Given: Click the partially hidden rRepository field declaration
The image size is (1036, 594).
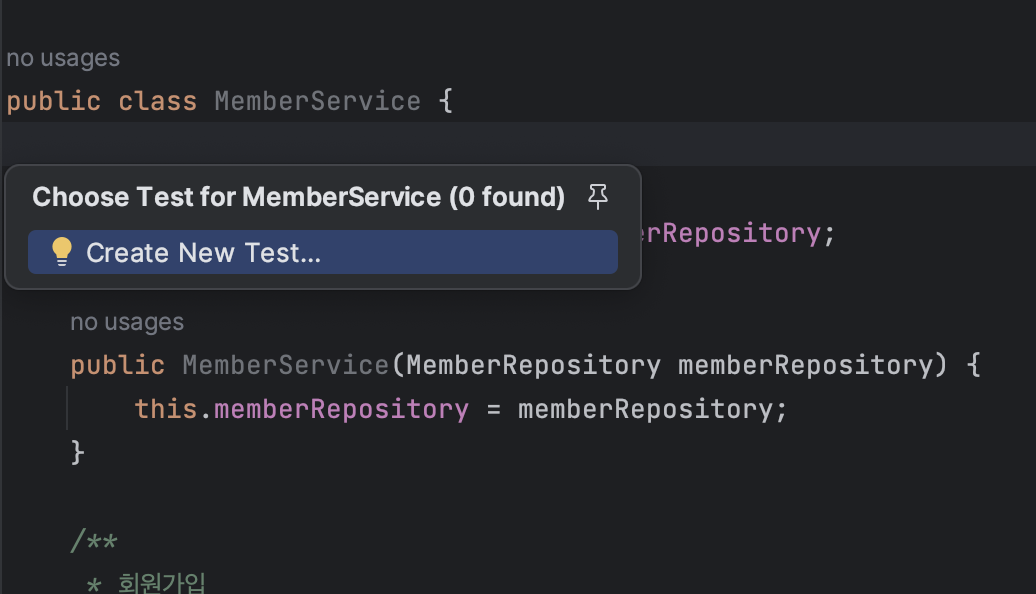Looking at the screenshot, I should pos(733,233).
